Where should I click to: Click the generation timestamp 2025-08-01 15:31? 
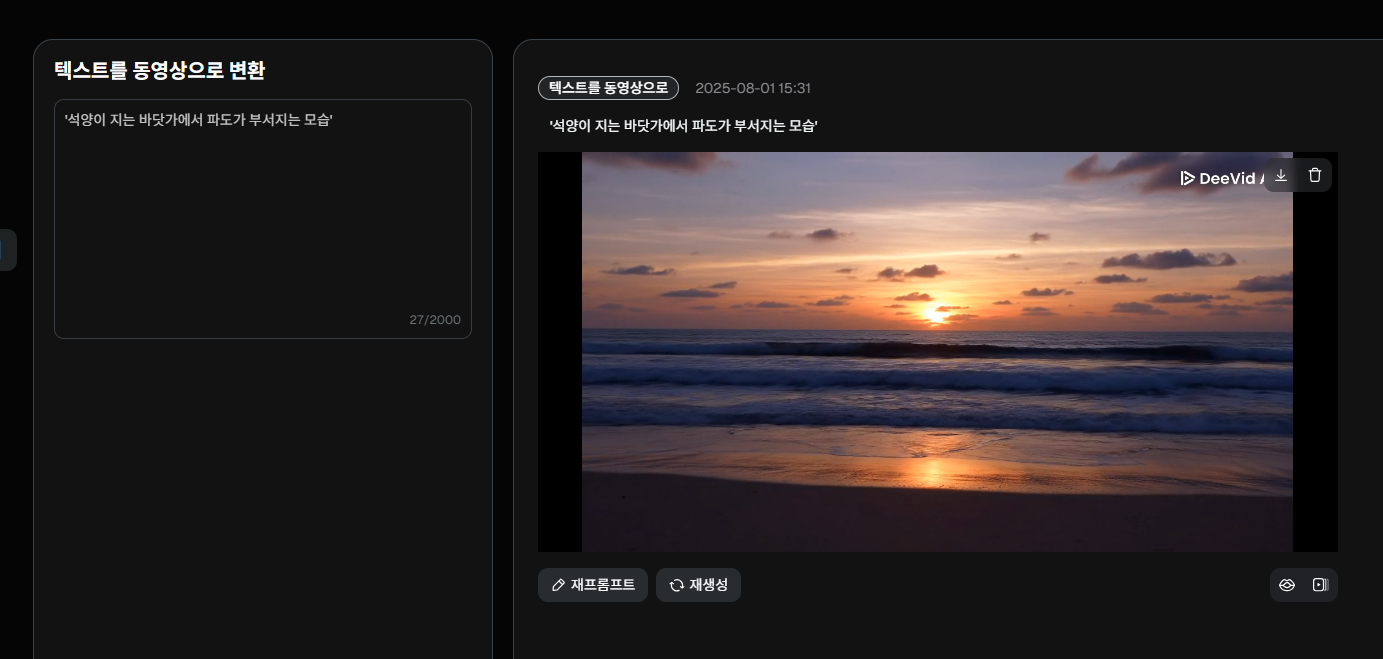[755, 88]
